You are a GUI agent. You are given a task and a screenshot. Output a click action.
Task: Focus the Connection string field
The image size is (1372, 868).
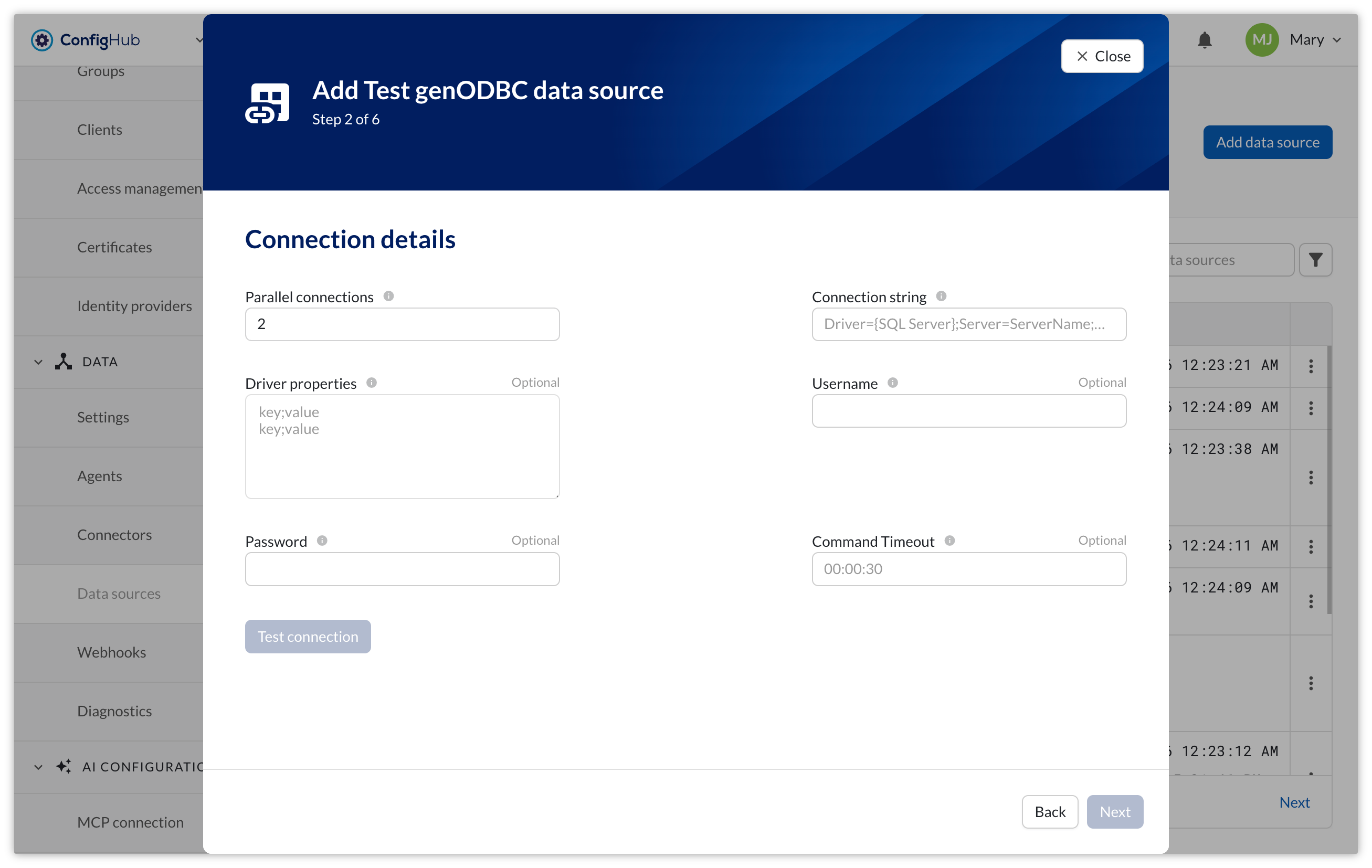[x=969, y=324]
